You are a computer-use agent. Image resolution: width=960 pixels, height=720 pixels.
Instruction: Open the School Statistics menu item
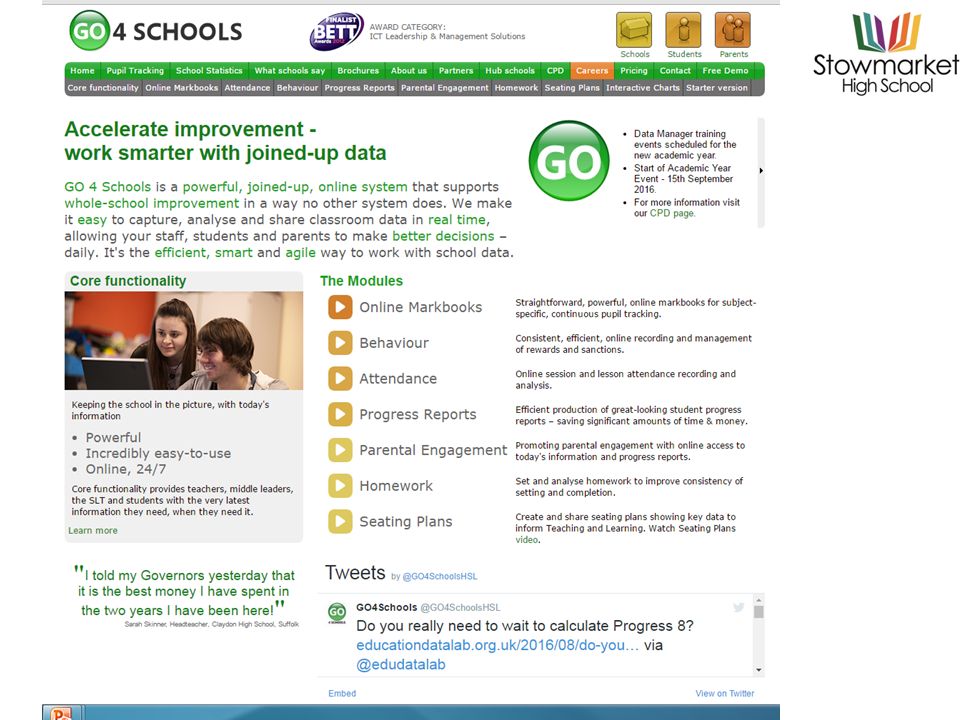tap(209, 70)
